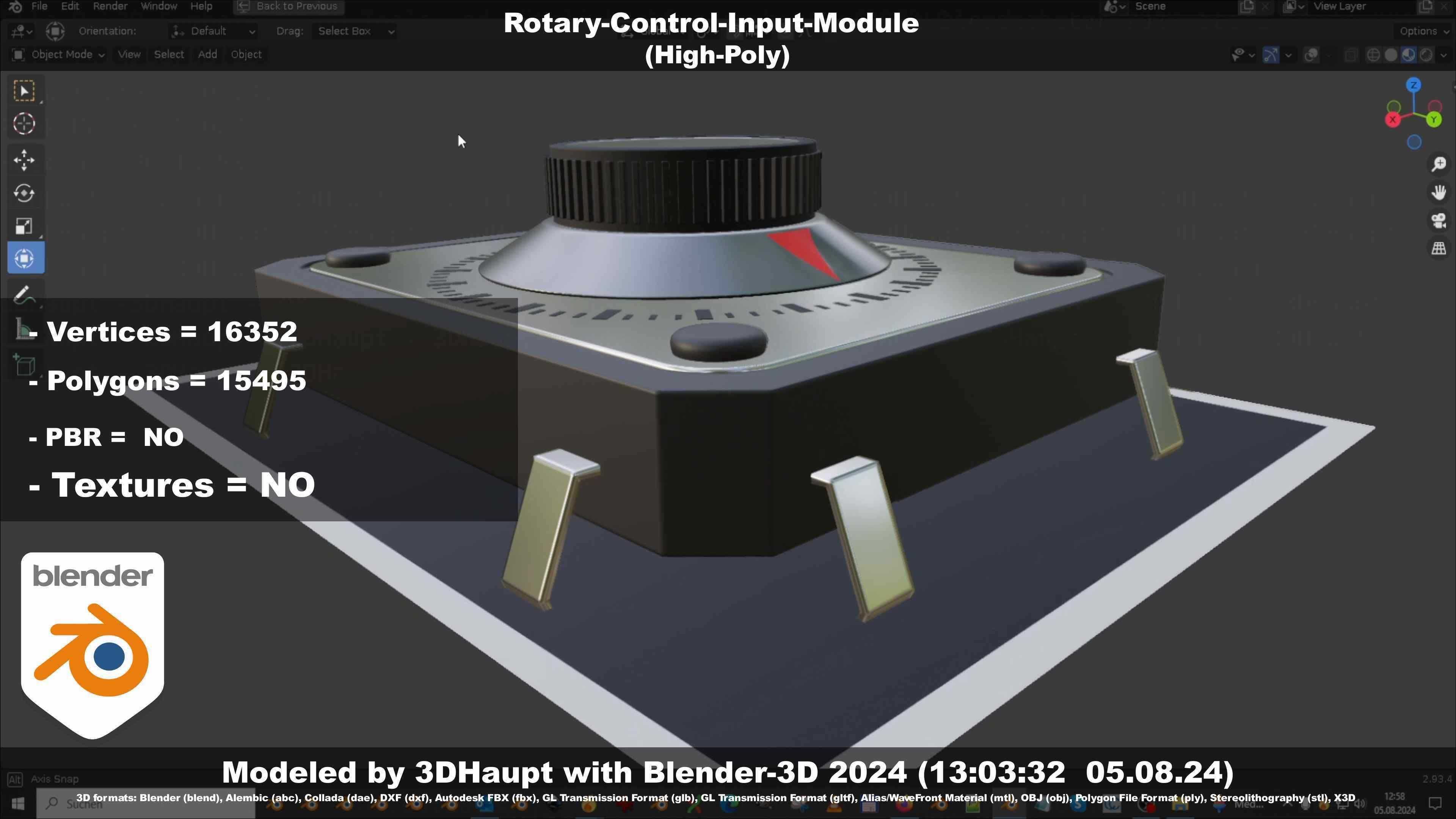Select the highlighted Transform tool

(x=25, y=258)
